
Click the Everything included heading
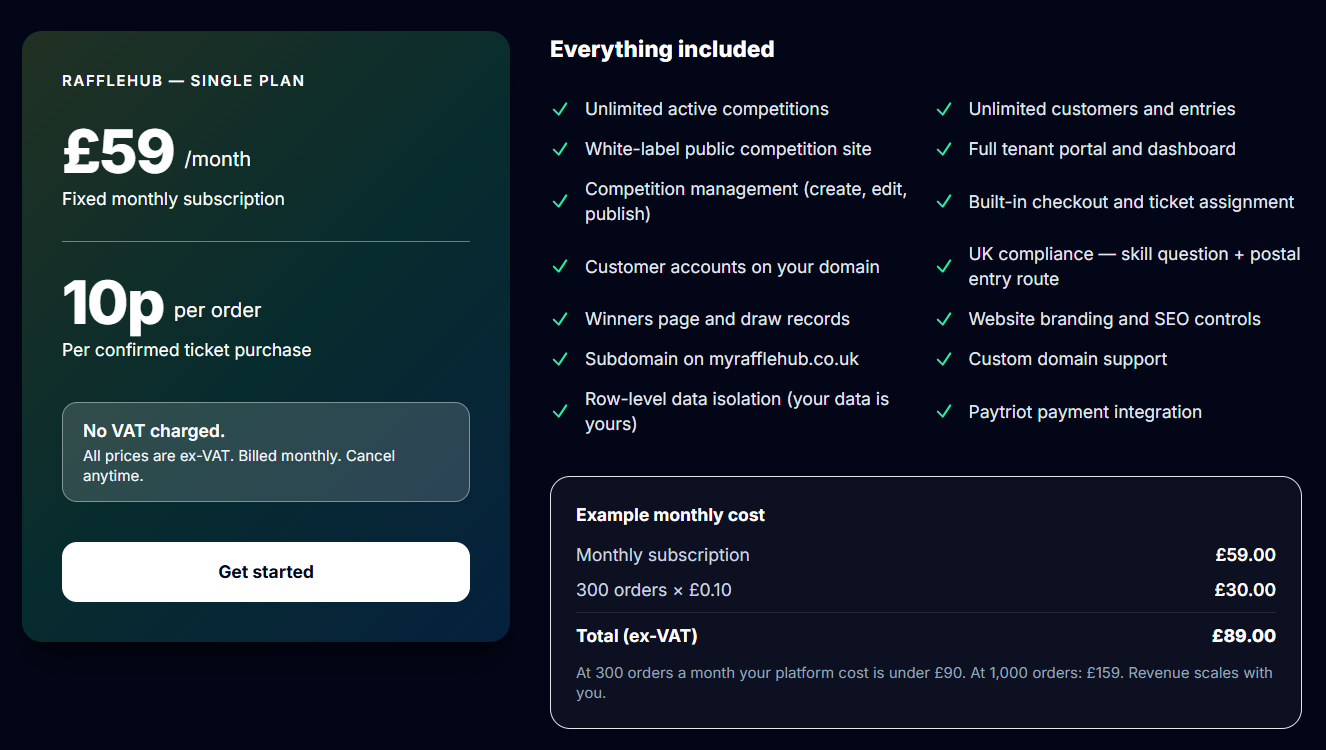(662, 49)
